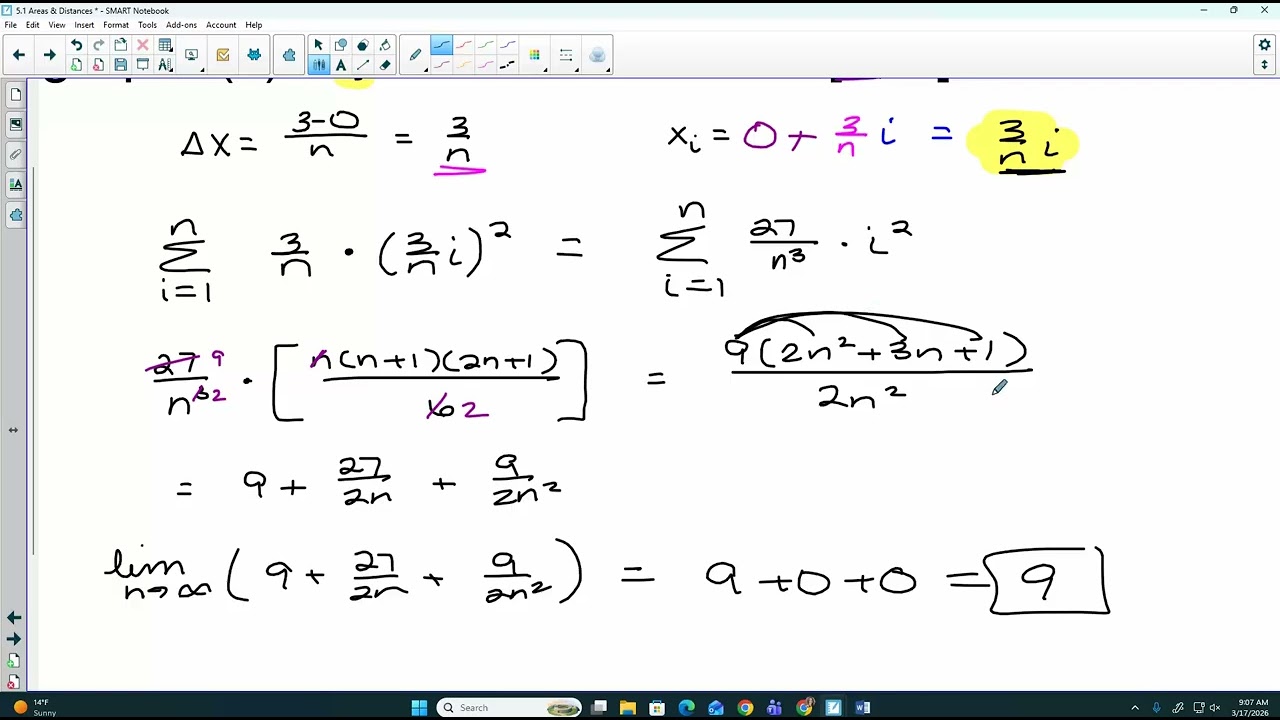The height and width of the screenshot is (720, 1280).
Task: Redo the last undone action
Action: coord(98,45)
